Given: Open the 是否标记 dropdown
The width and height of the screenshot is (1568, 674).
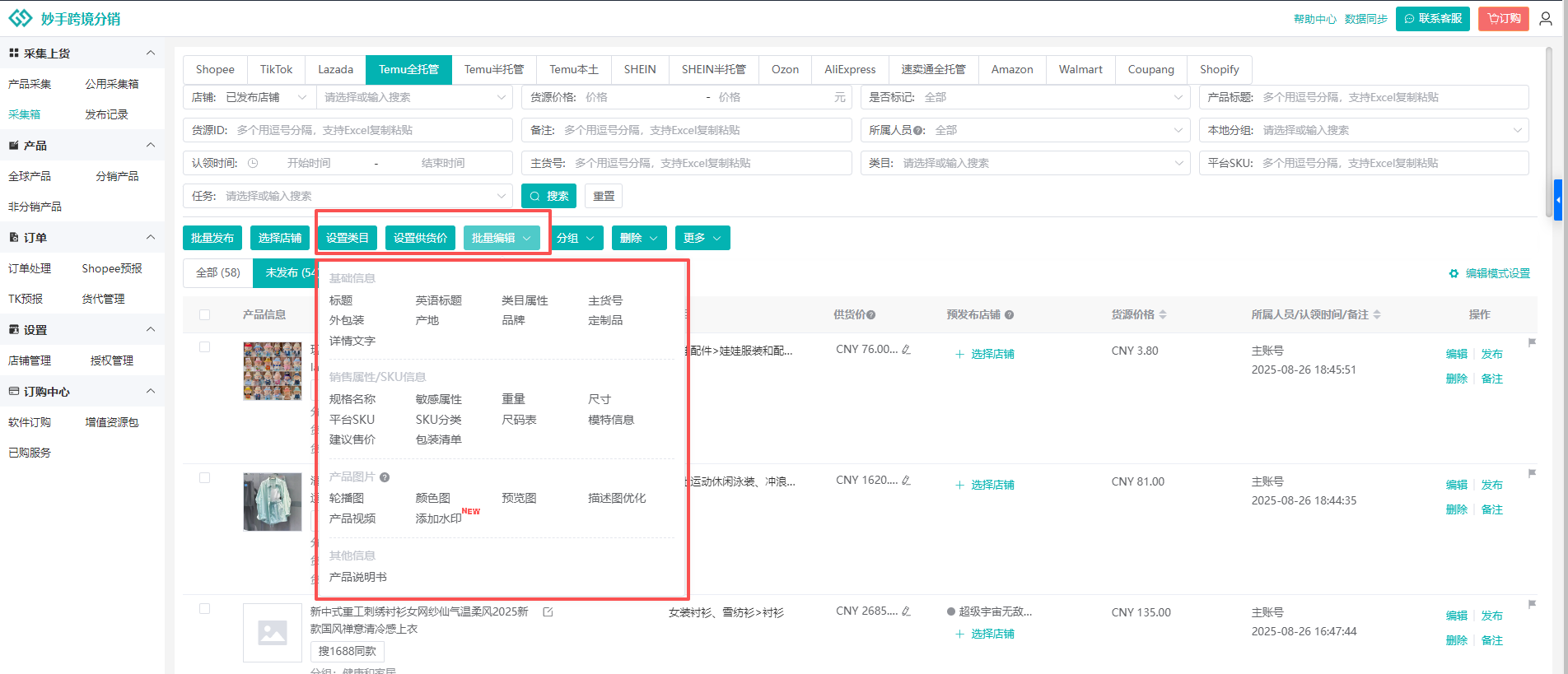Looking at the screenshot, I should 1024,97.
